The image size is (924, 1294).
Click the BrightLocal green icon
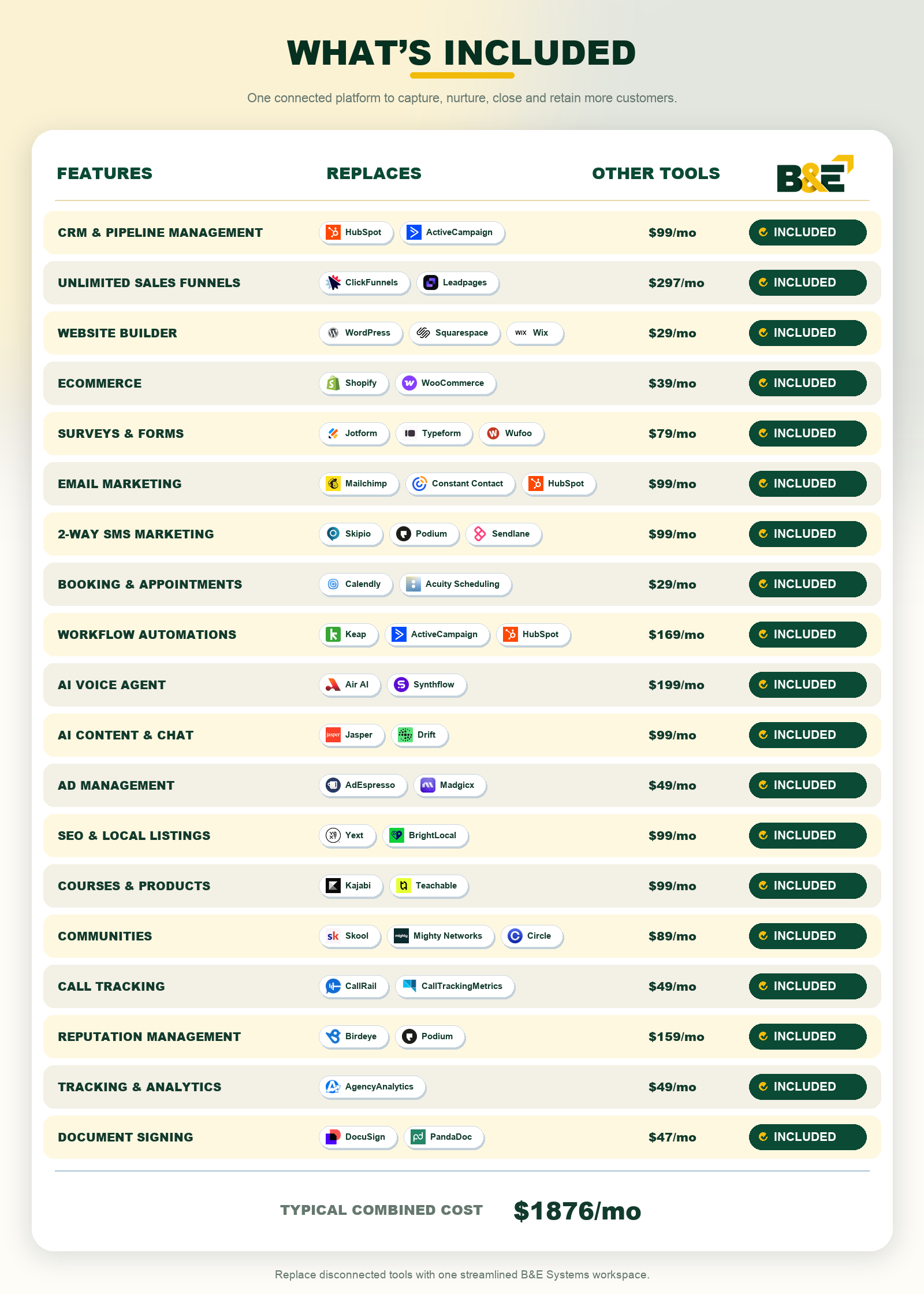point(397,835)
